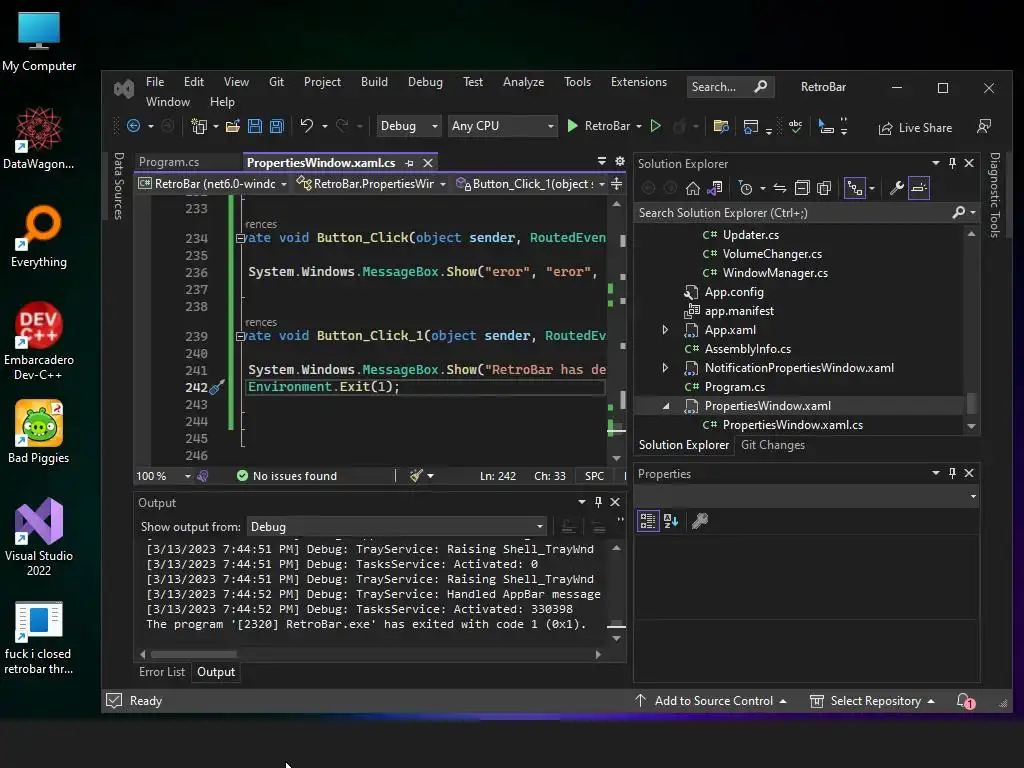The width and height of the screenshot is (1024, 768).
Task: Open Show output from Debug dropdown
Action: 396,526
